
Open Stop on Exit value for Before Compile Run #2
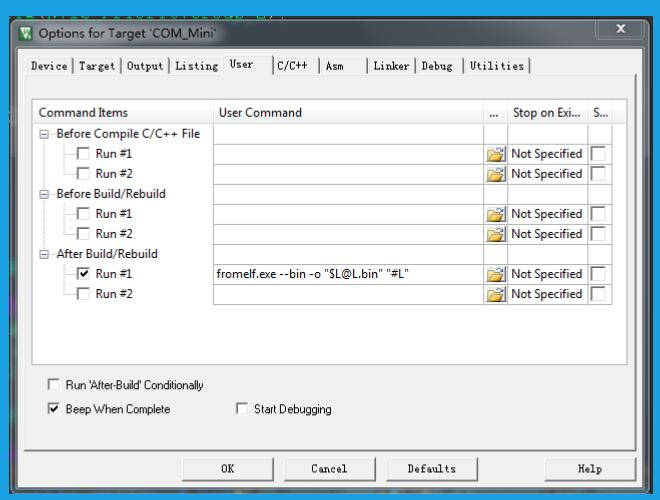tap(547, 174)
